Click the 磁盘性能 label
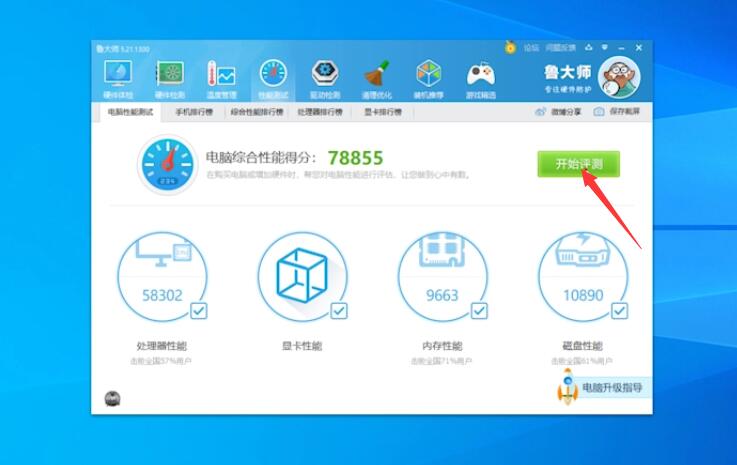This screenshot has height=465, width=737. coord(582,346)
